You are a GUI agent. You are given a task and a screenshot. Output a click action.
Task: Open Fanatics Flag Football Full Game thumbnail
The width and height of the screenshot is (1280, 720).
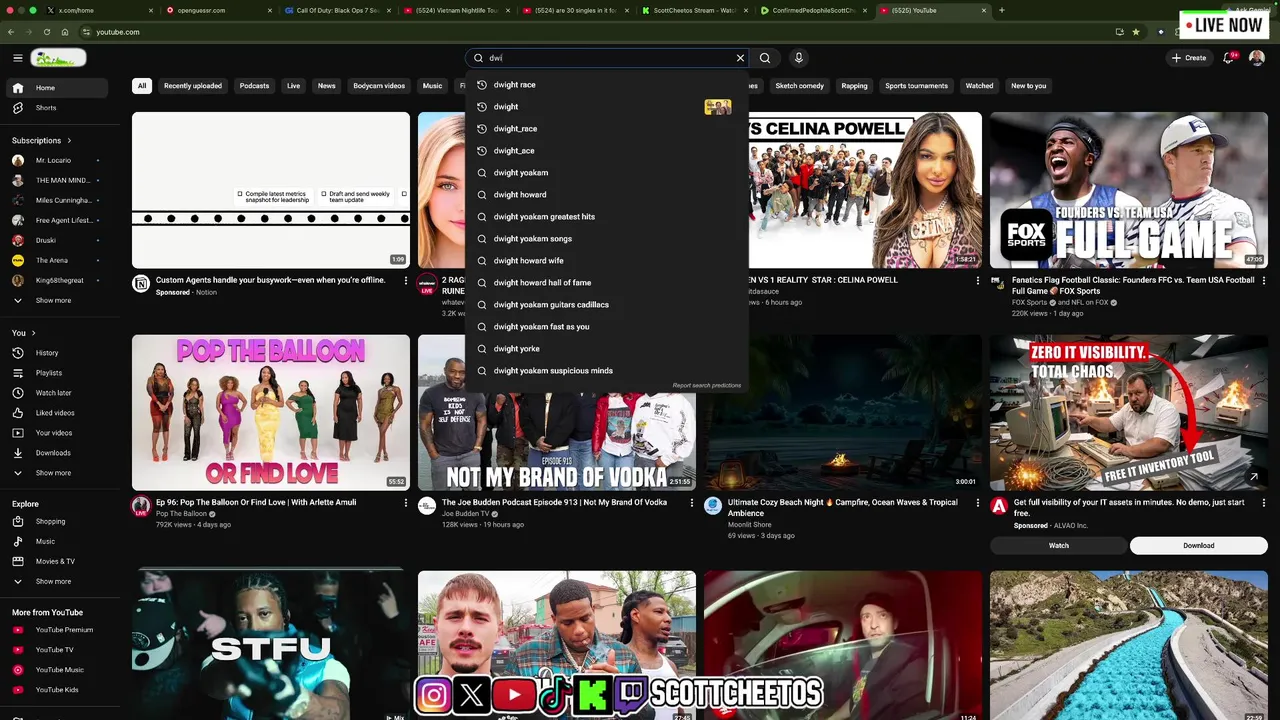click(x=1129, y=190)
